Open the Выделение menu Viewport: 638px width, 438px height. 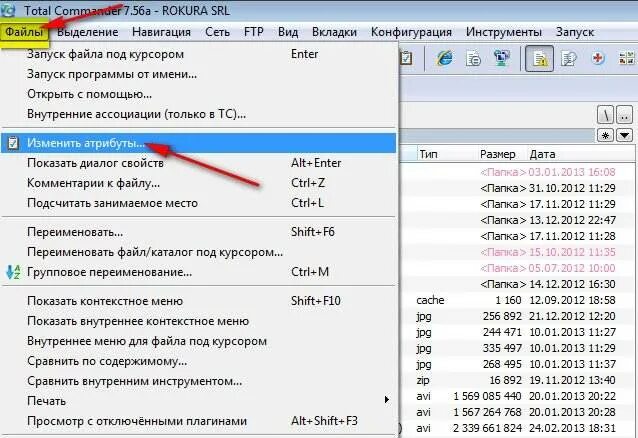click(x=87, y=32)
